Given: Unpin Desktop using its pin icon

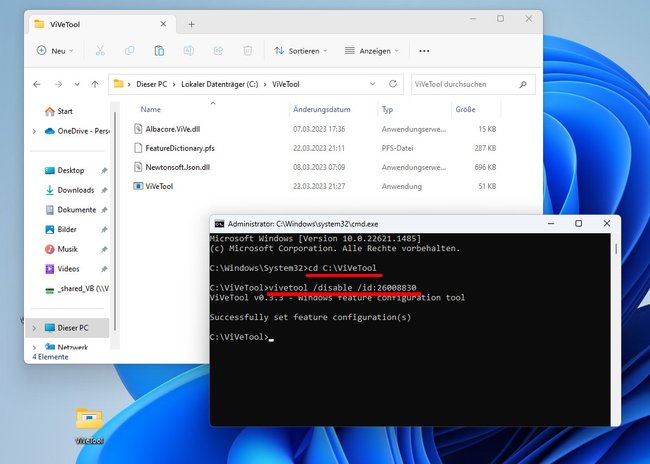Looking at the screenshot, I should [104, 170].
